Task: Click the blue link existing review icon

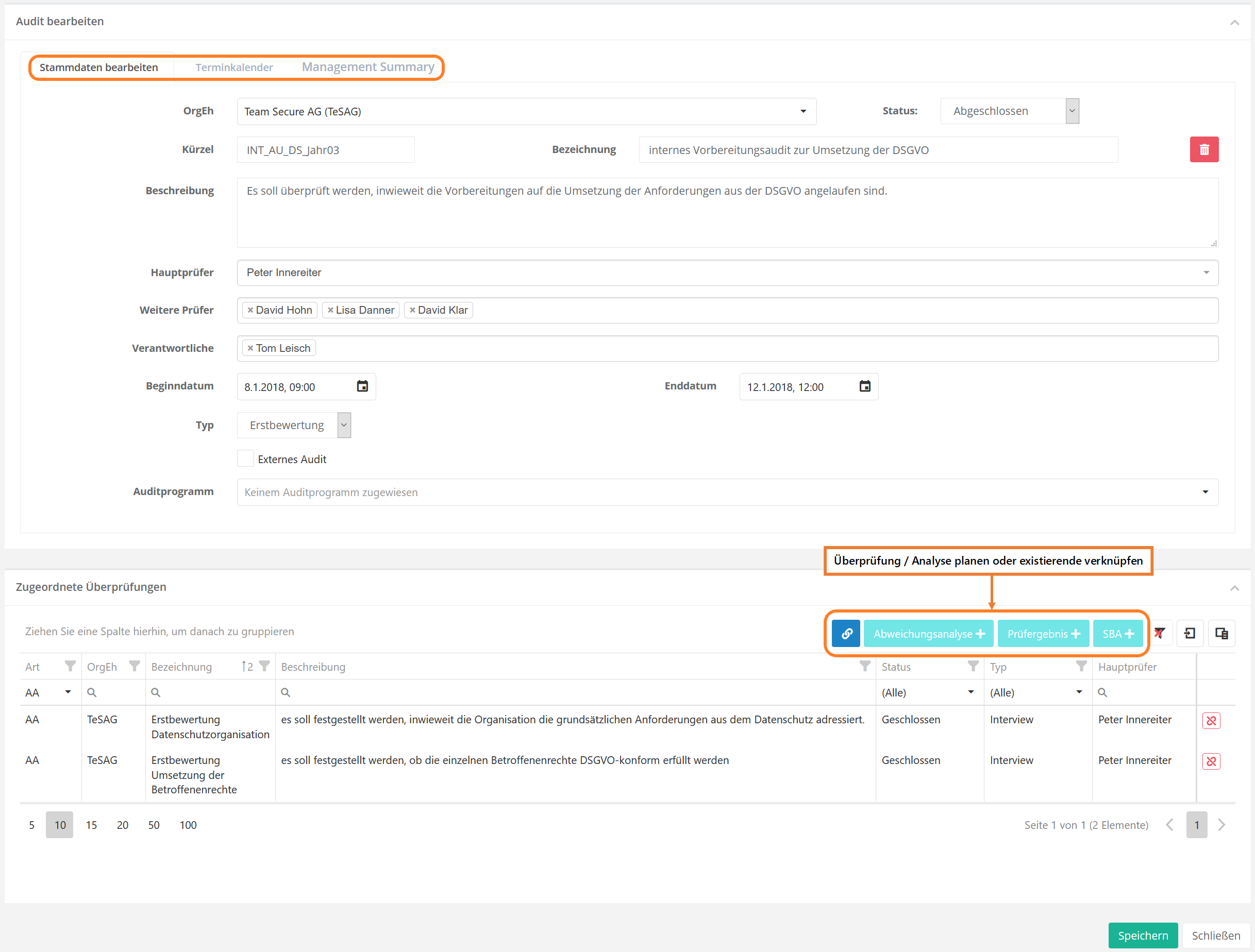Action: pos(845,633)
